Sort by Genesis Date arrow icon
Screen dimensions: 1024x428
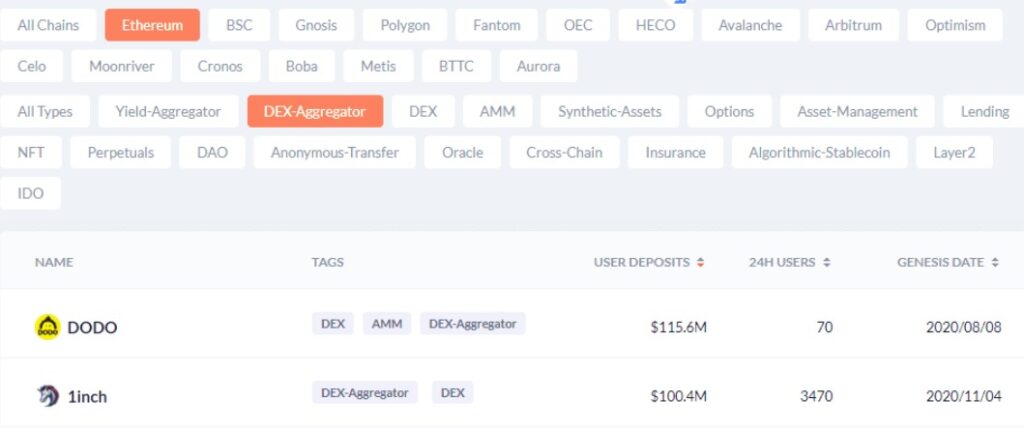[995, 263]
